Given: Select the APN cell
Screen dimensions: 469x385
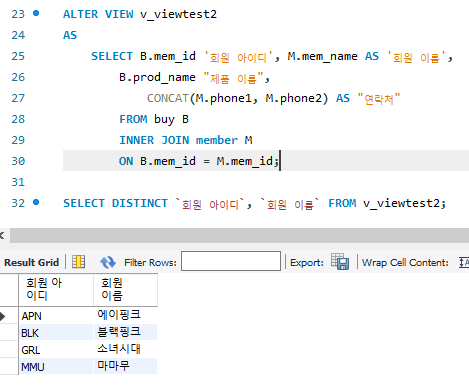Looking at the screenshot, I should [56, 315].
